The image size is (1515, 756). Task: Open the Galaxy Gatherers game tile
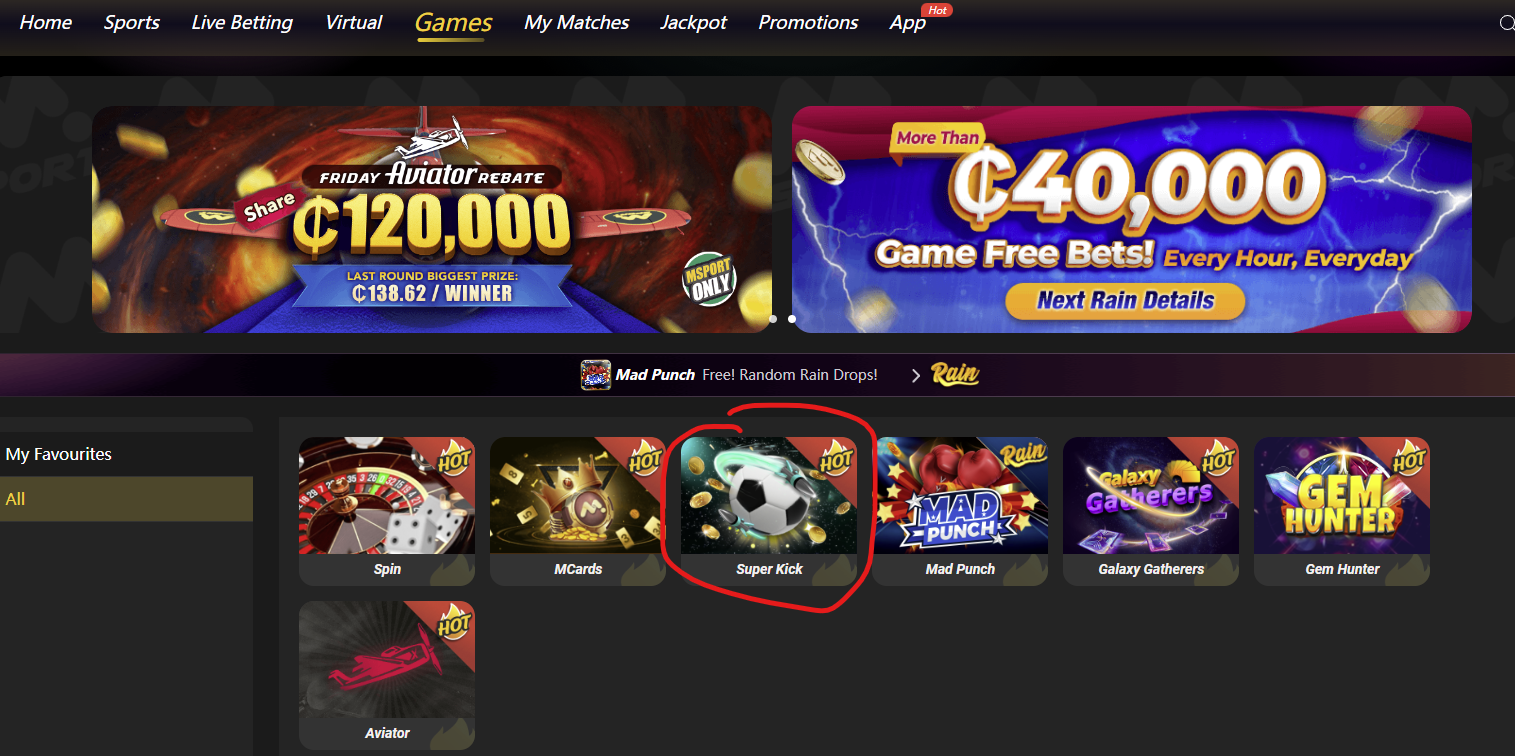pos(1151,511)
